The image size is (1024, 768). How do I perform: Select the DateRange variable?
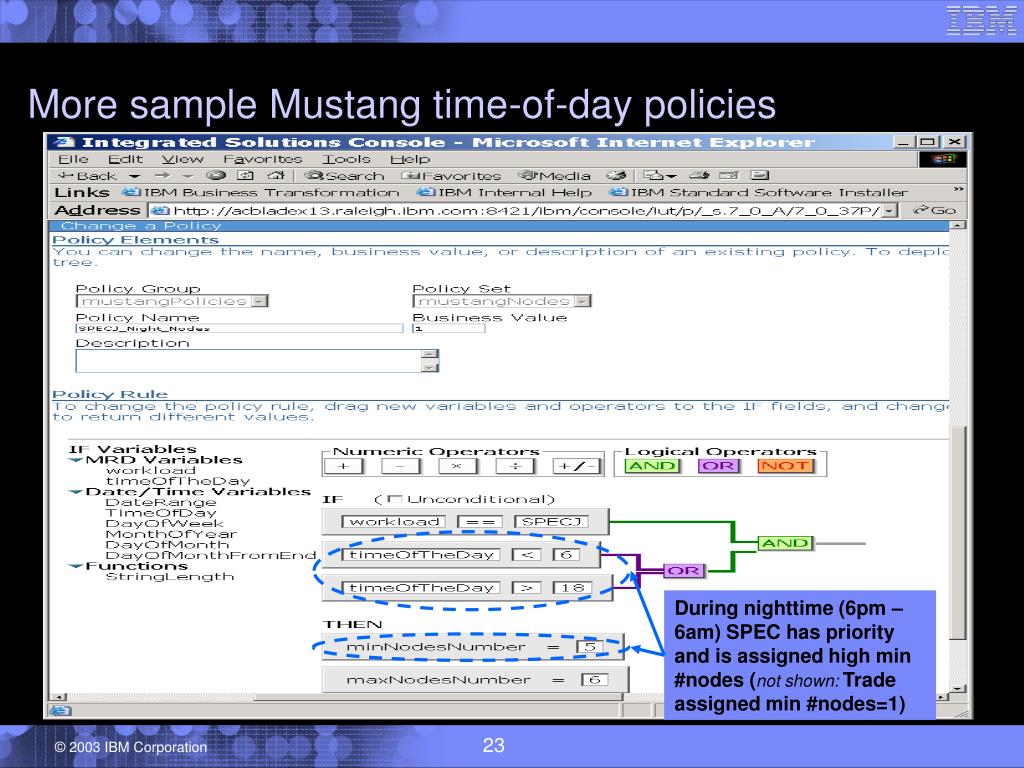pos(161,503)
